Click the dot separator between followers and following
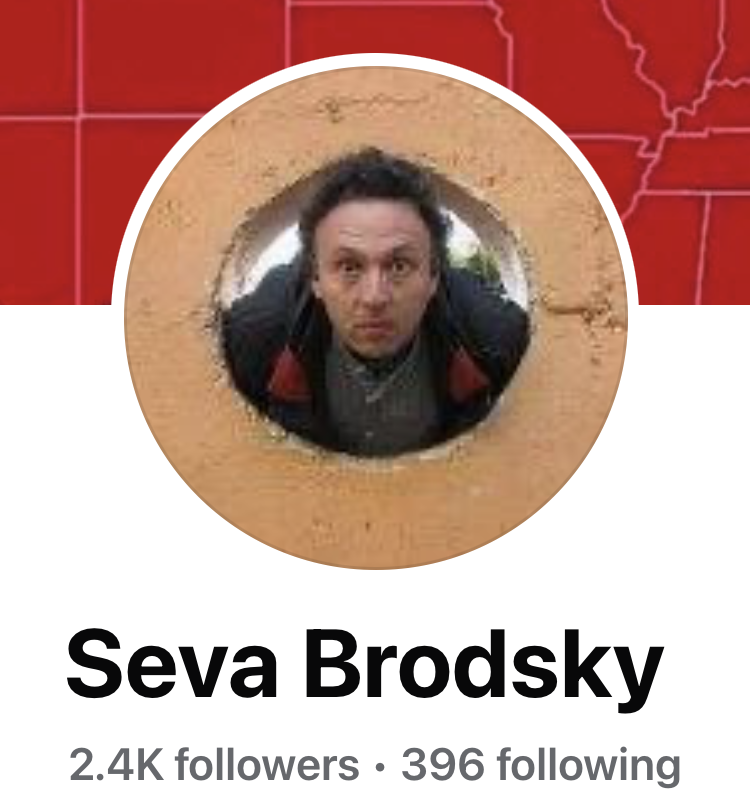The width and height of the screenshot is (750, 806). pos(380,767)
